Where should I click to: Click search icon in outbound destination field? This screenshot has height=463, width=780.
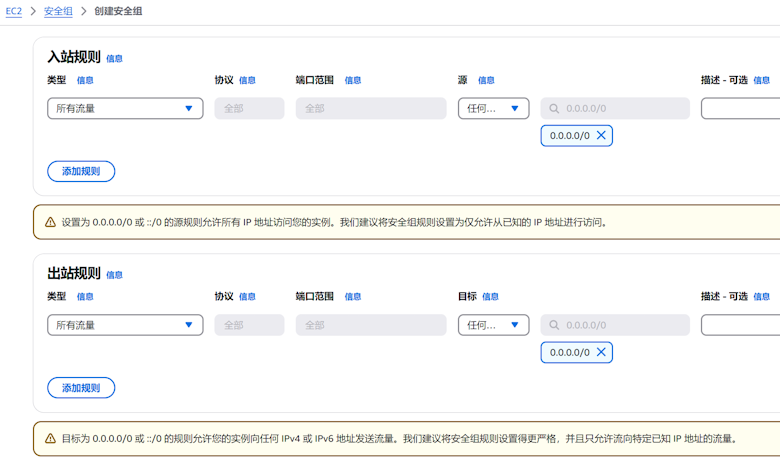555,326
